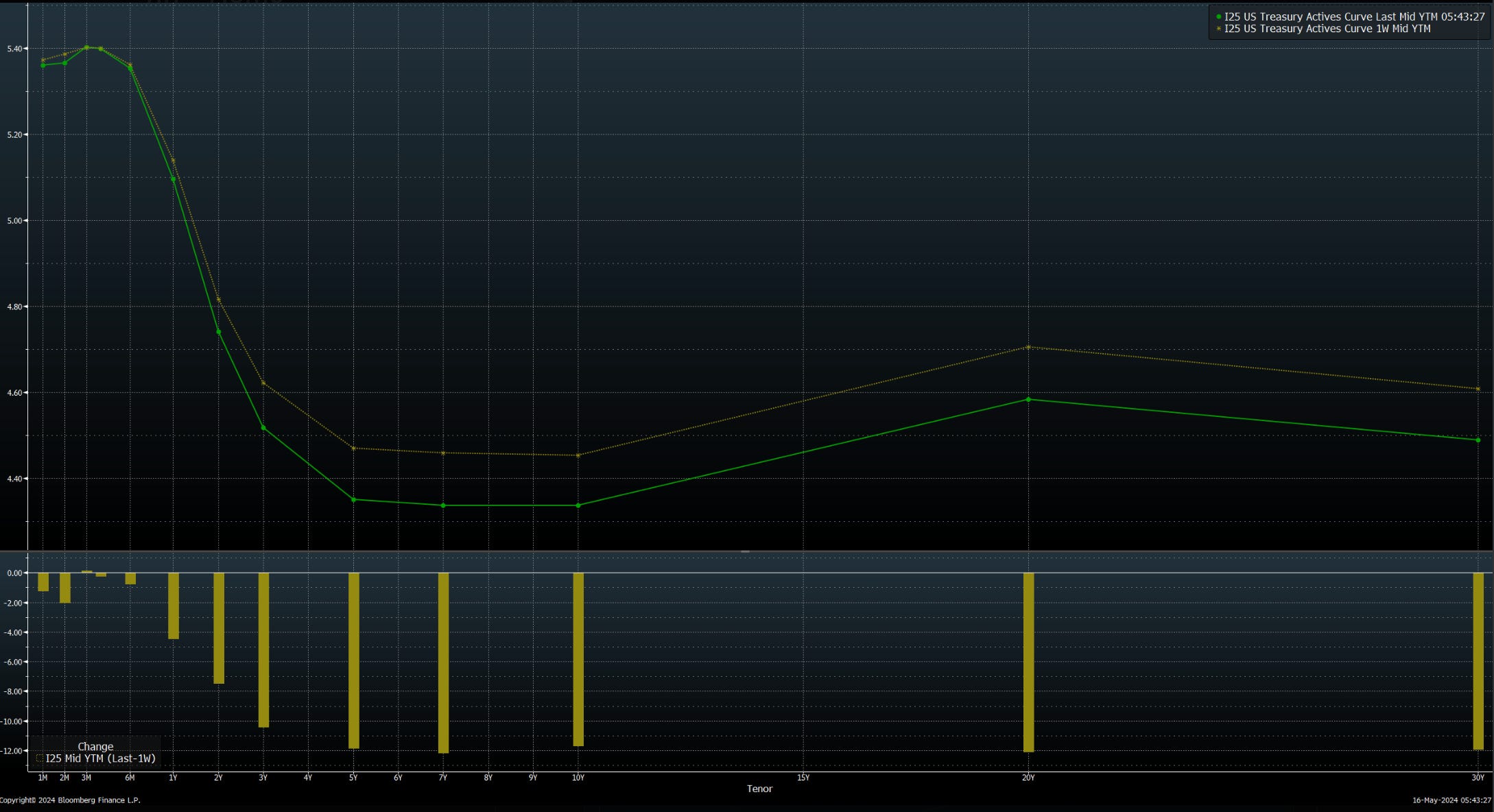Click dashed square icon in Change legend
This screenshot has height=812, width=1494.
point(40,759)
